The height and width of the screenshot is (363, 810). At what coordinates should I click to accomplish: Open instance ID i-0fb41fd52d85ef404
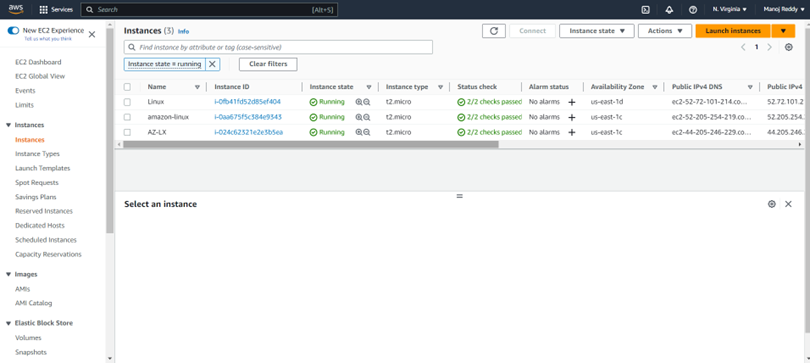point(247,102)
